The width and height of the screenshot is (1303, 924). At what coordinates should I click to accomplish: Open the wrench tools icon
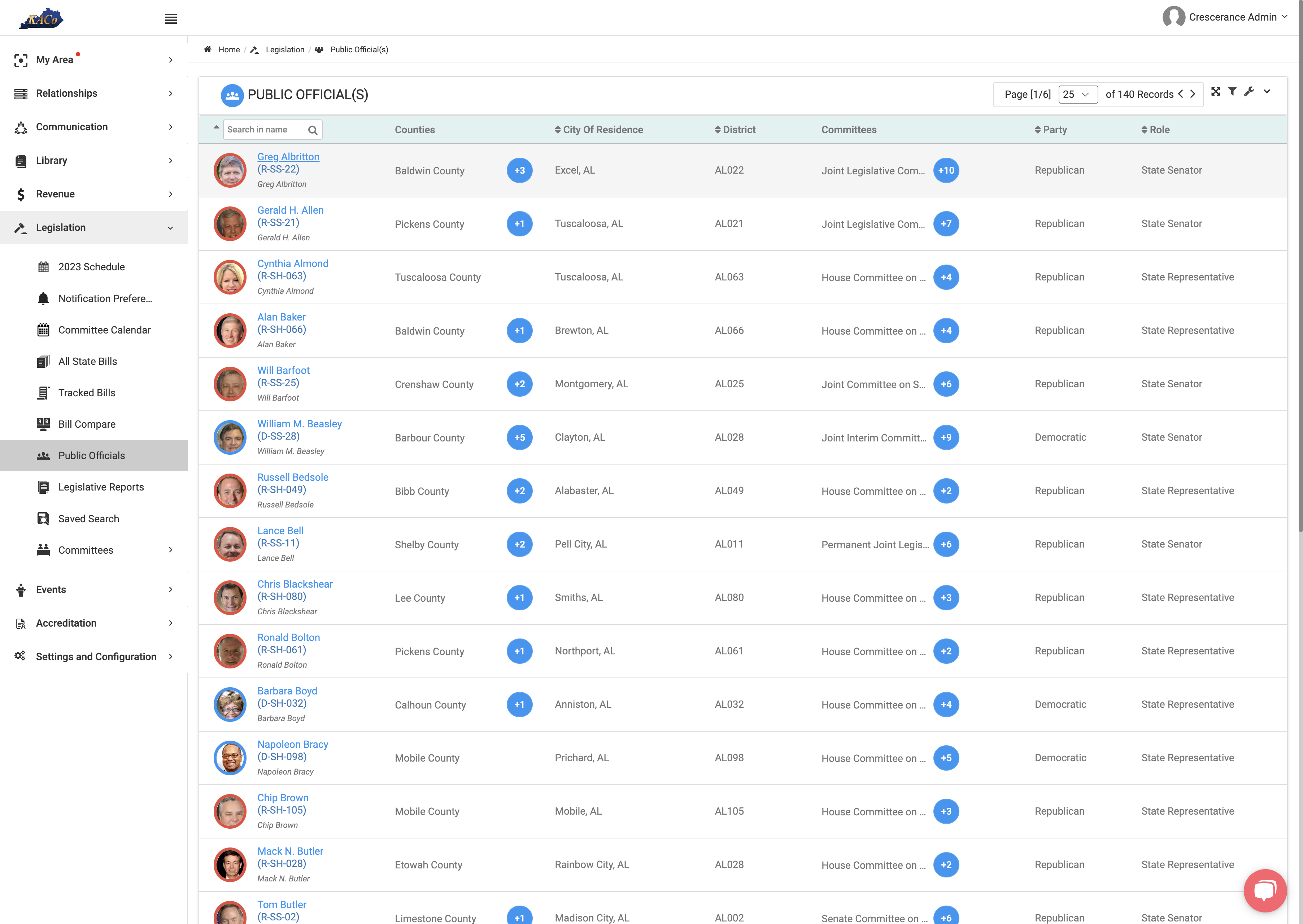point(1249,92)
